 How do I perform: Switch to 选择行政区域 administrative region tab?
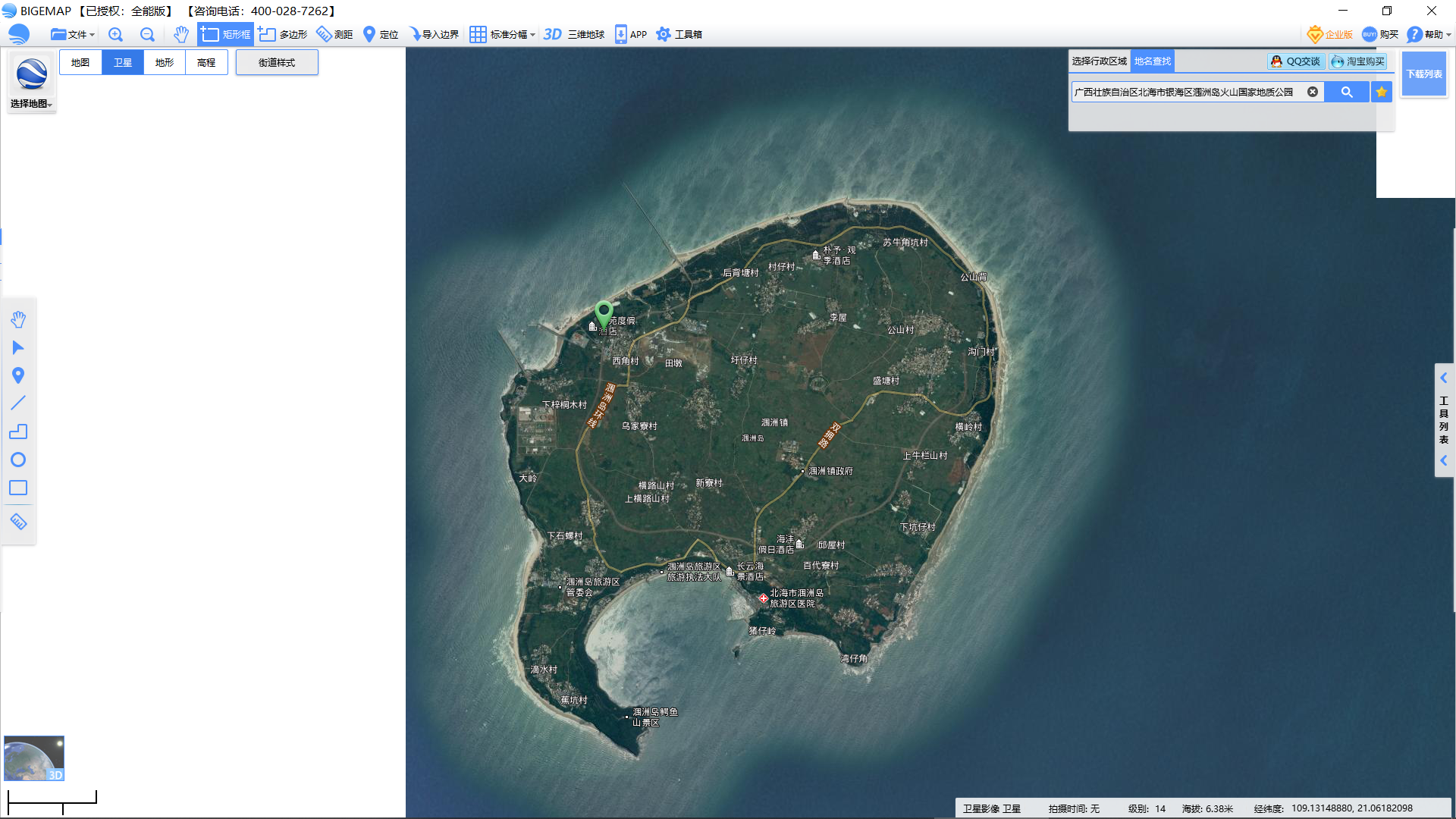1100,61
